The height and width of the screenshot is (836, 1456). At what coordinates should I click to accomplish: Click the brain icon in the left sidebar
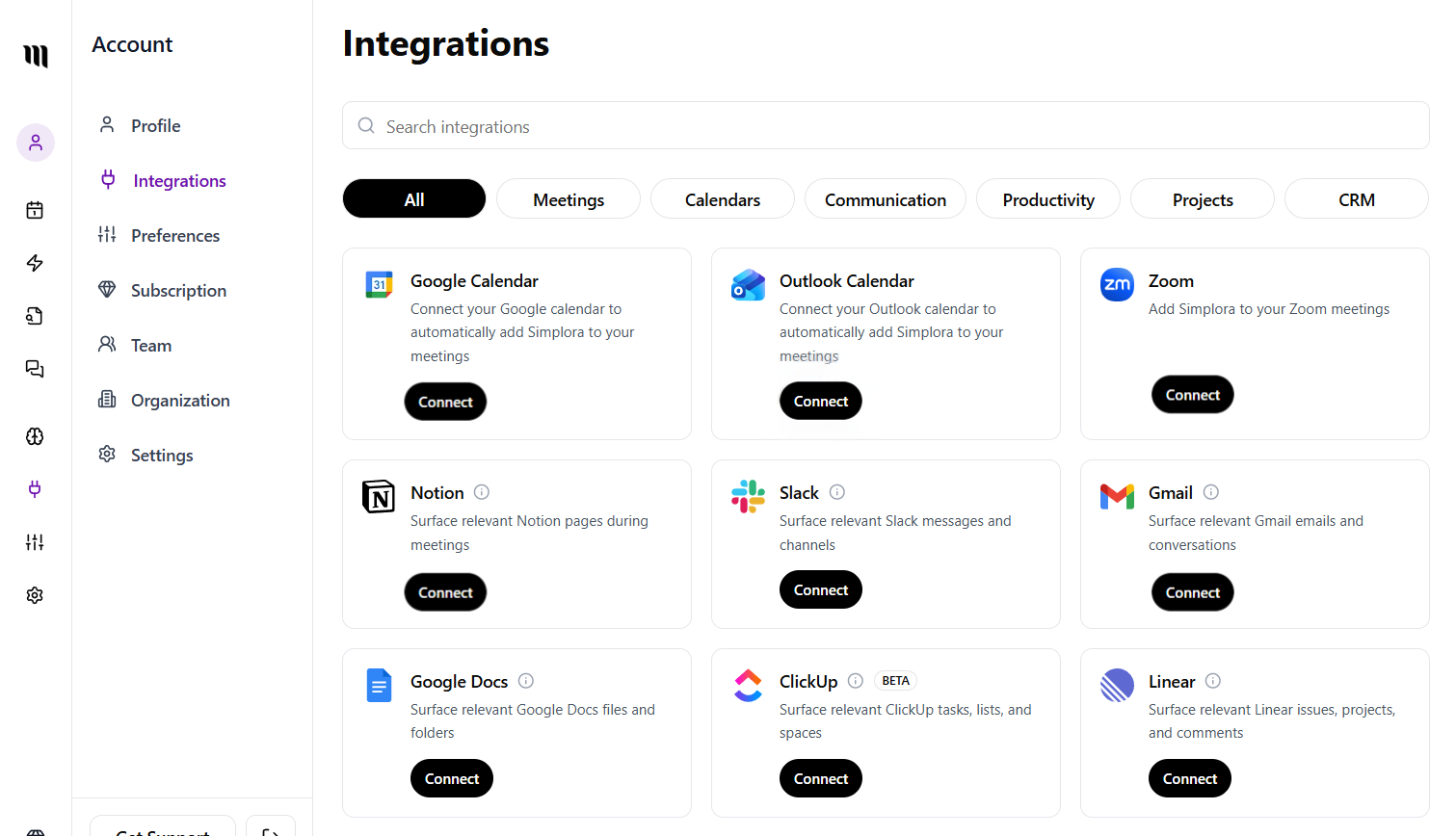[35, 436]
